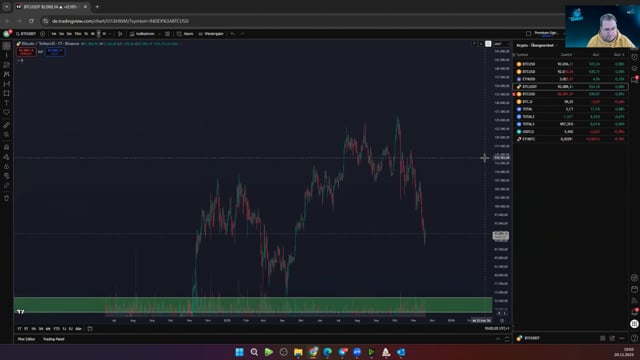Open the Krypto - Übergeordnet watchlist dropdown
Image resolution: width=640 pixels, height=360 pixels.
tap(537, 45)
